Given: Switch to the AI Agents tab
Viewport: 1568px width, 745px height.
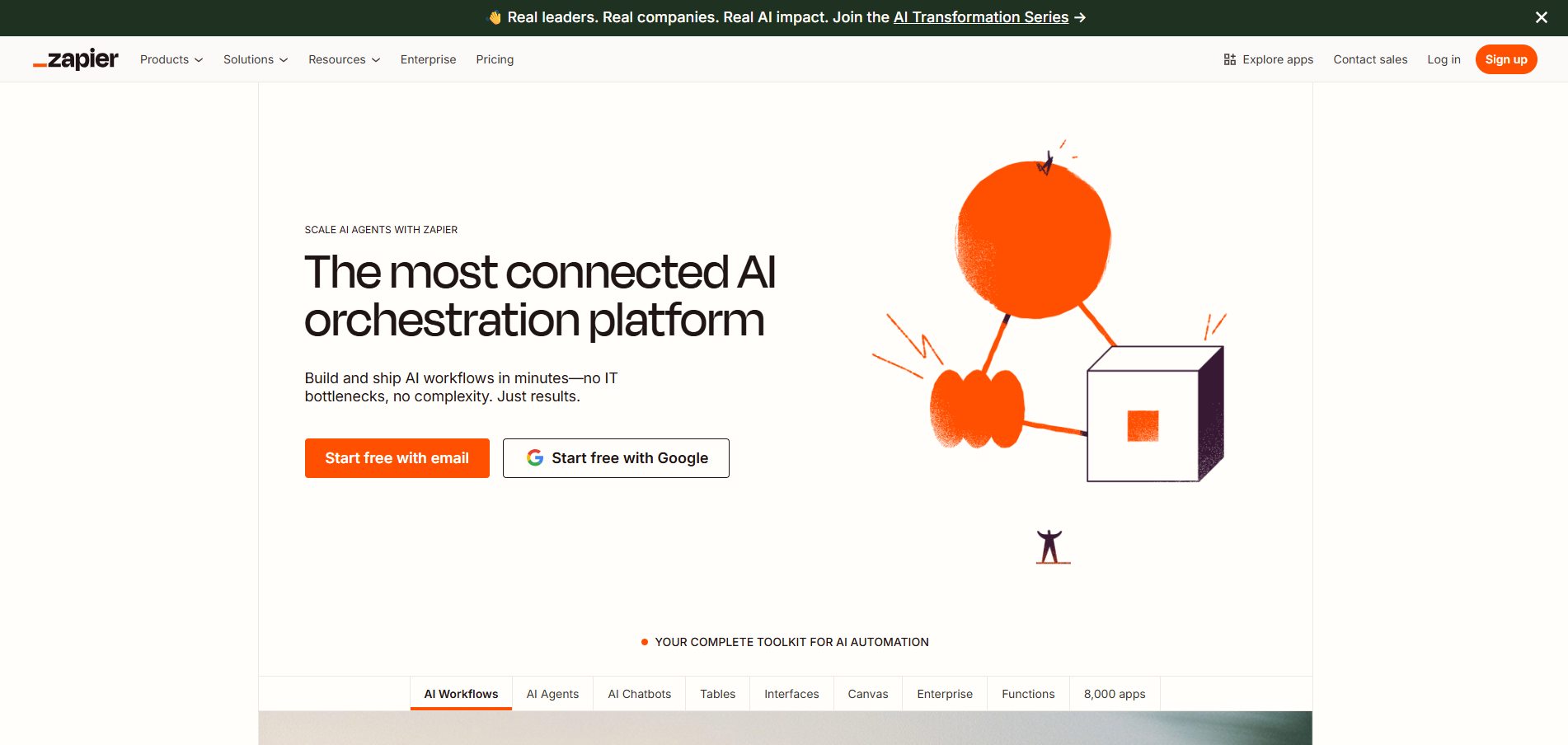Looking at the screenshot, I should [x=552, y=693].
